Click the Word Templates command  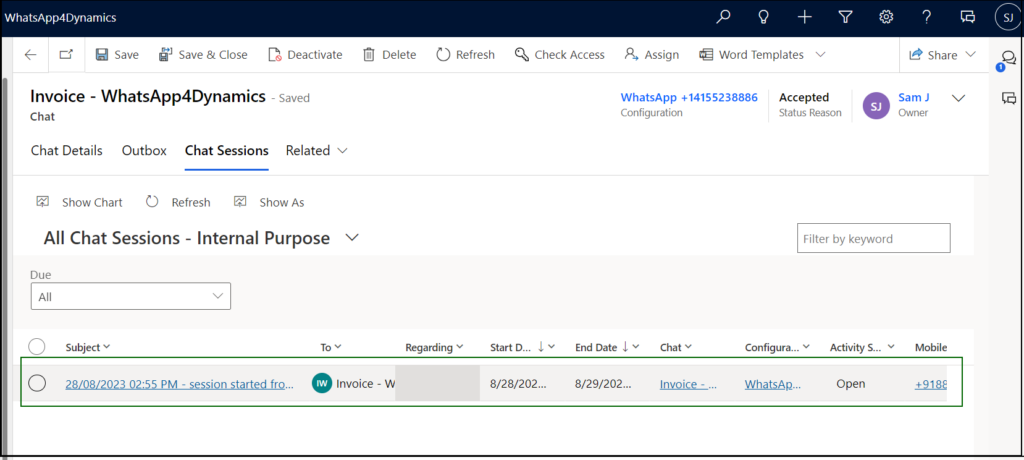pyautogui.click(x=752, y=55)
